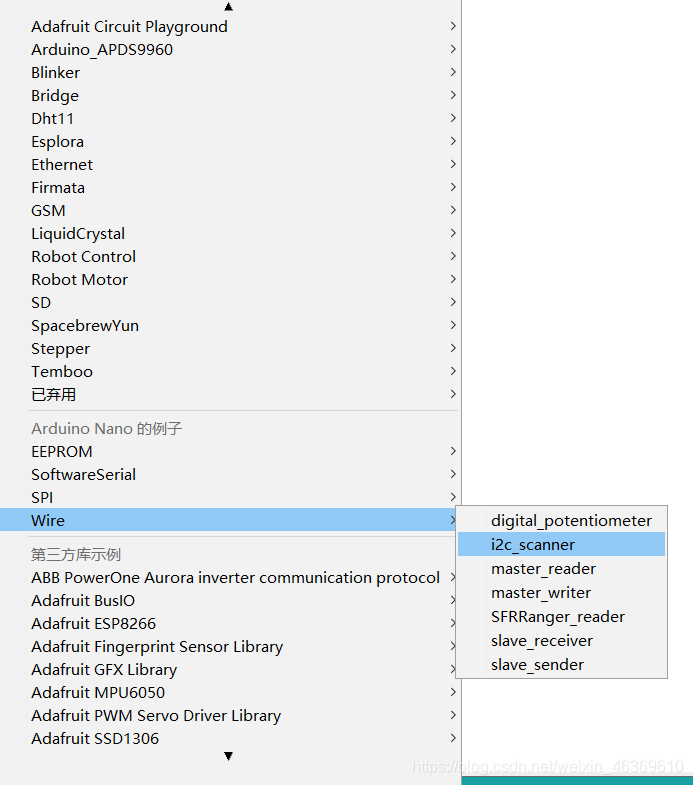Image resolution: width=693 pixels, height=785 pixels.
Task: Expand the chevron beside EEPROM
Action: [453, 452]
